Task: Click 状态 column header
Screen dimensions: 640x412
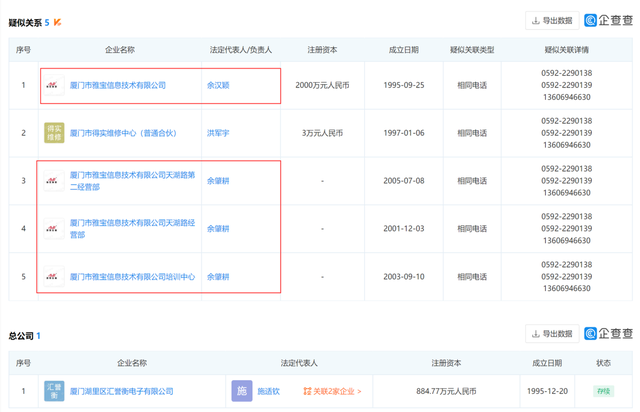Action: tap(603, 363)
